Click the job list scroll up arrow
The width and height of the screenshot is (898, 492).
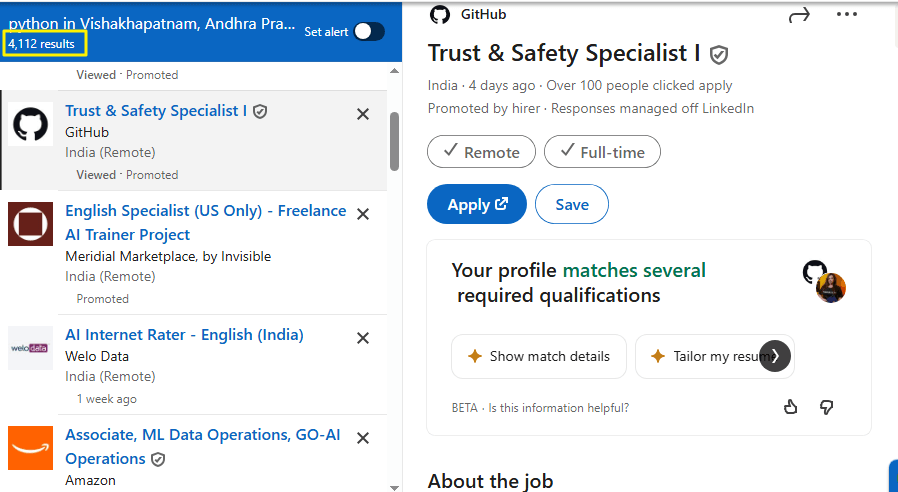click(x=394, y=71)
